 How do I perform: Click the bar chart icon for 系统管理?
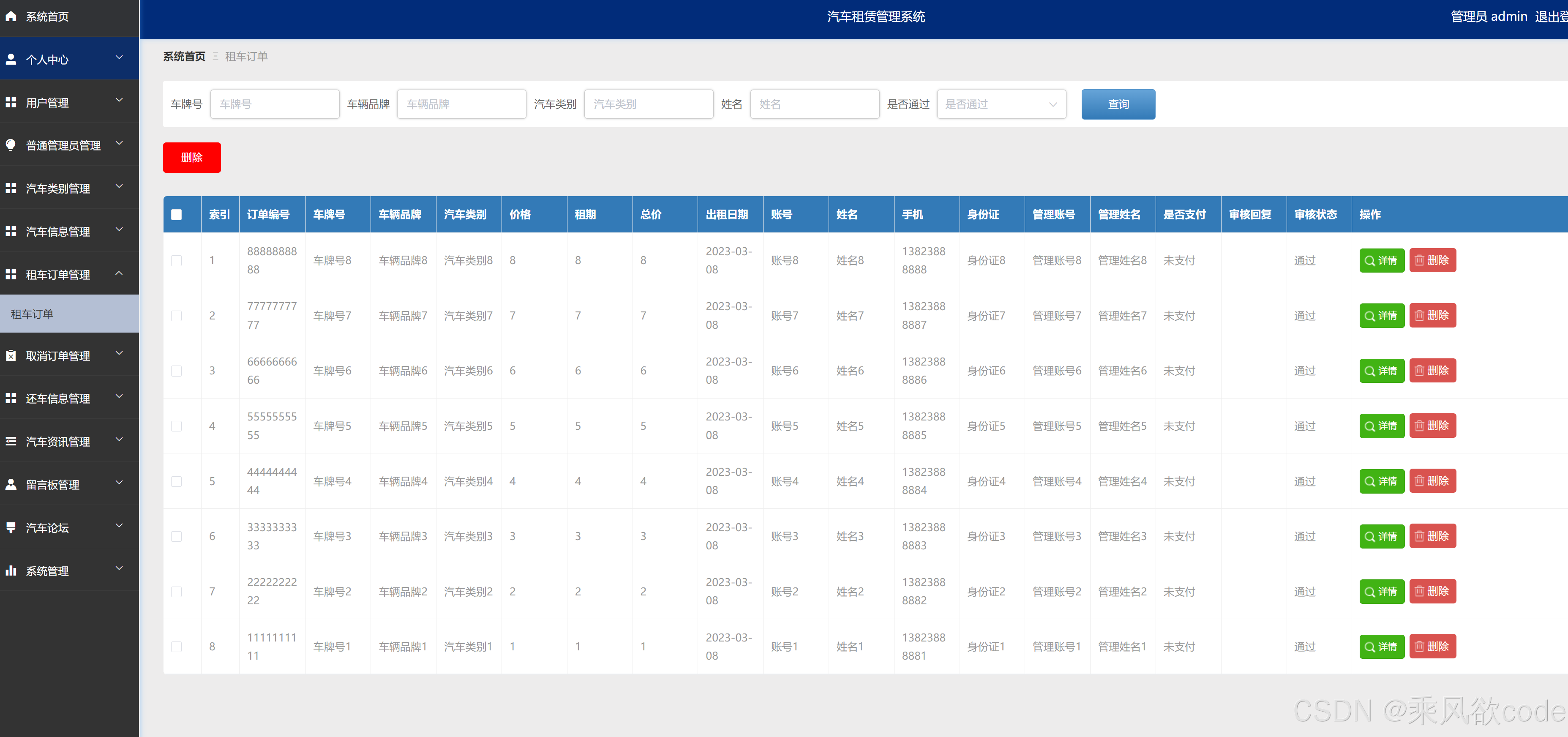(x=11, y=570)
